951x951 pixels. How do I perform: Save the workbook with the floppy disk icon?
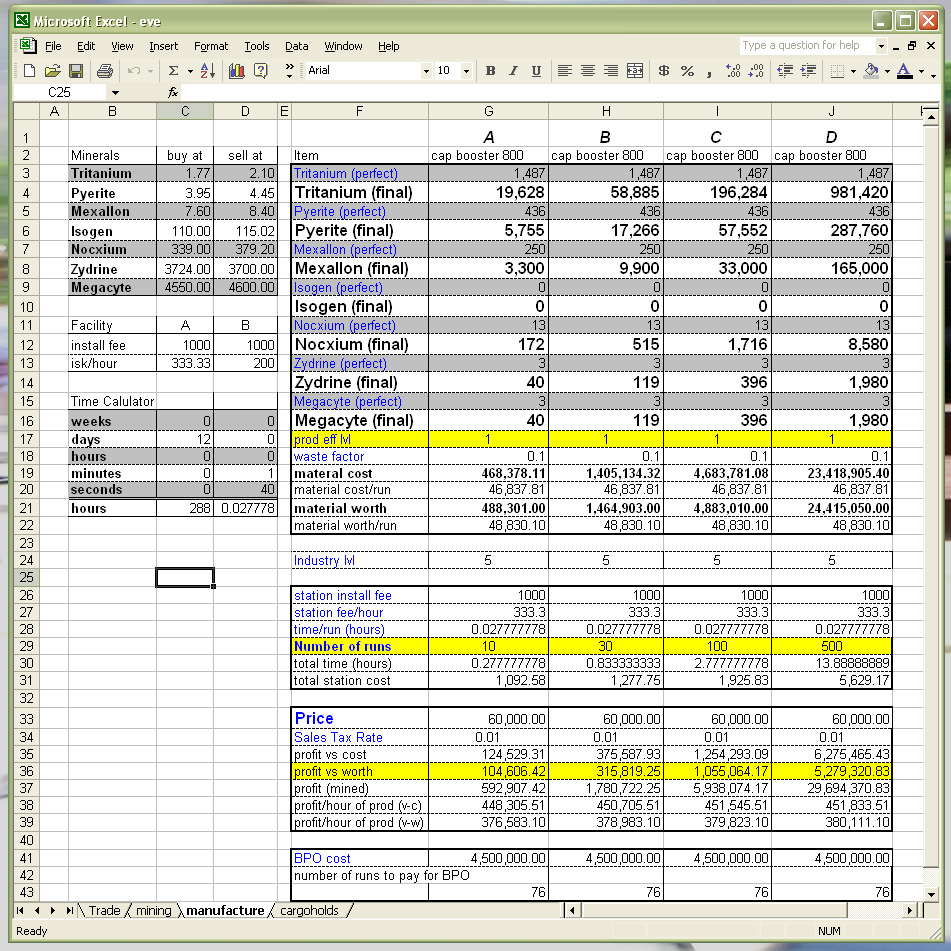(76, 71)
